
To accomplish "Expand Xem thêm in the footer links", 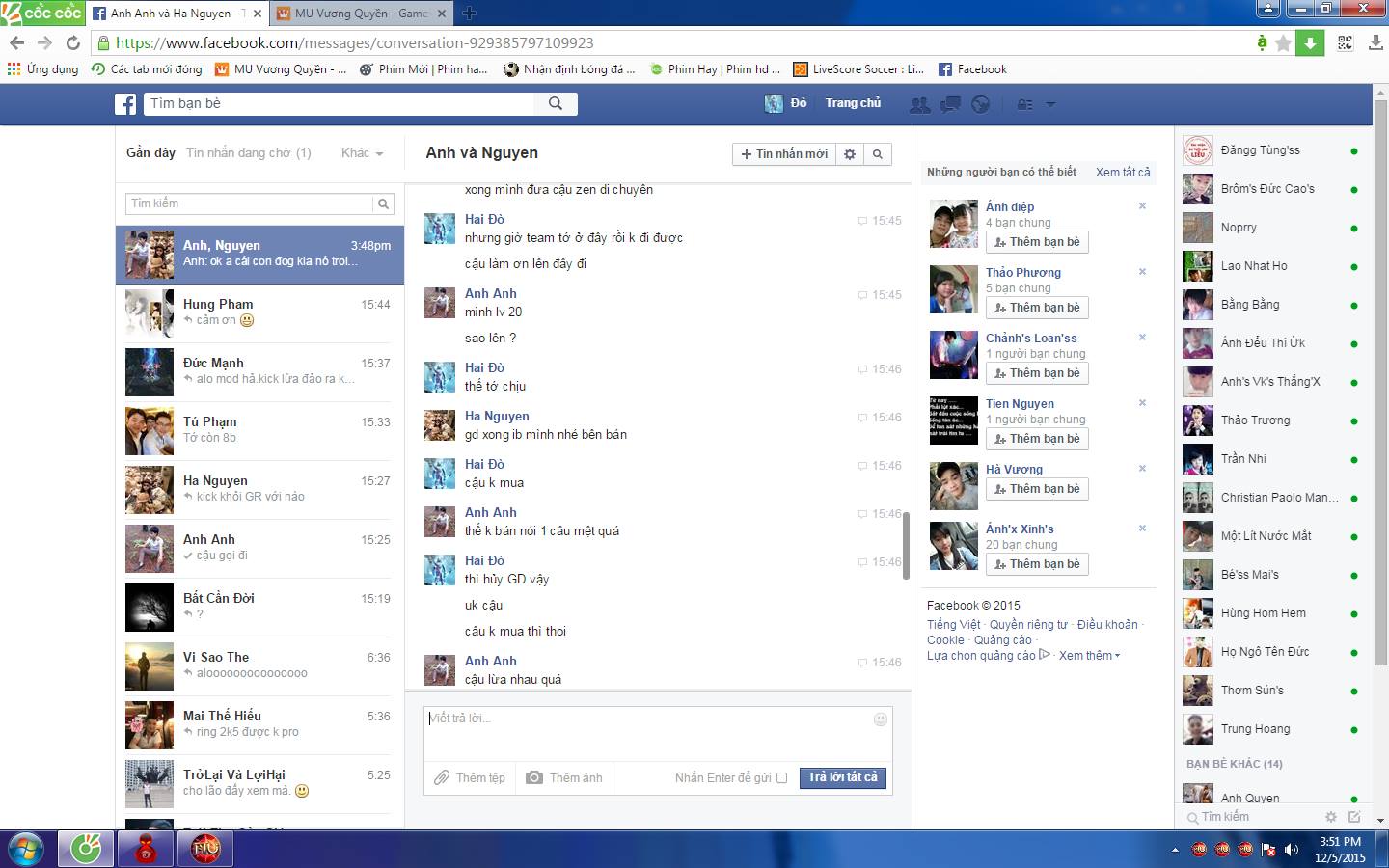I will pyautogui.click(x=1089, y=656).
